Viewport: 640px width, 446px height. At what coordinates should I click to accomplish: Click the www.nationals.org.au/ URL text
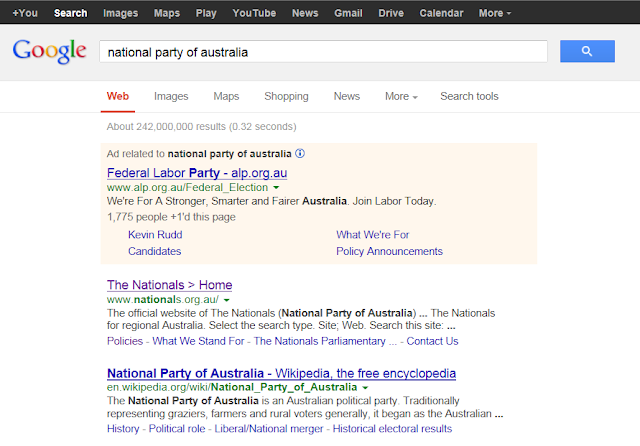tap(163, 300)
